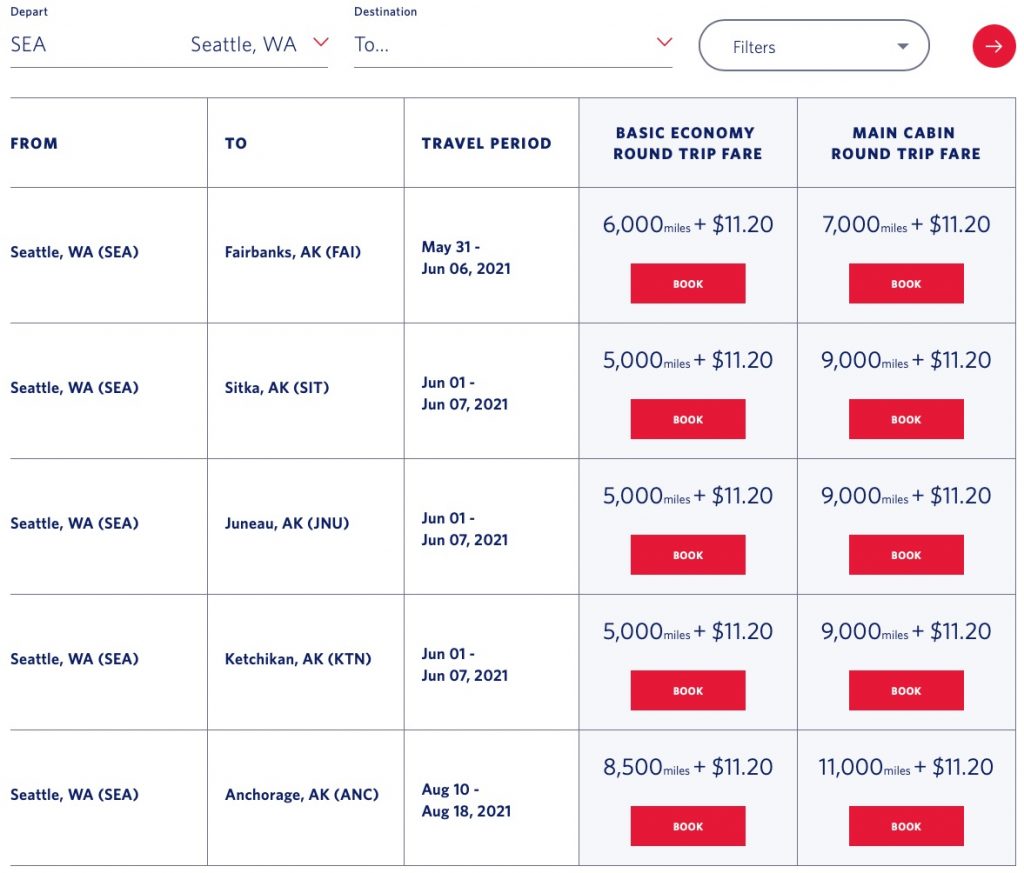Book Basic Economy fare to Fairbanks
The height and width of the screenshot is (873, 1024).
click(687, 284)
